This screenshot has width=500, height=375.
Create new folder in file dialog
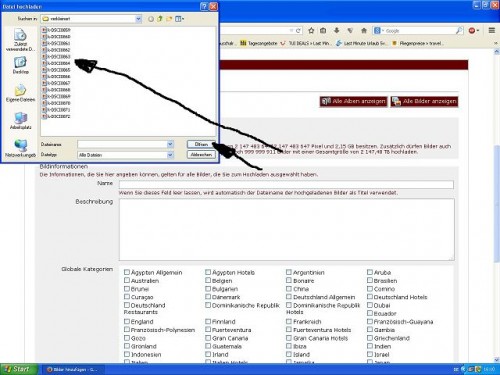pyautogui.click(x=169, y=19)
